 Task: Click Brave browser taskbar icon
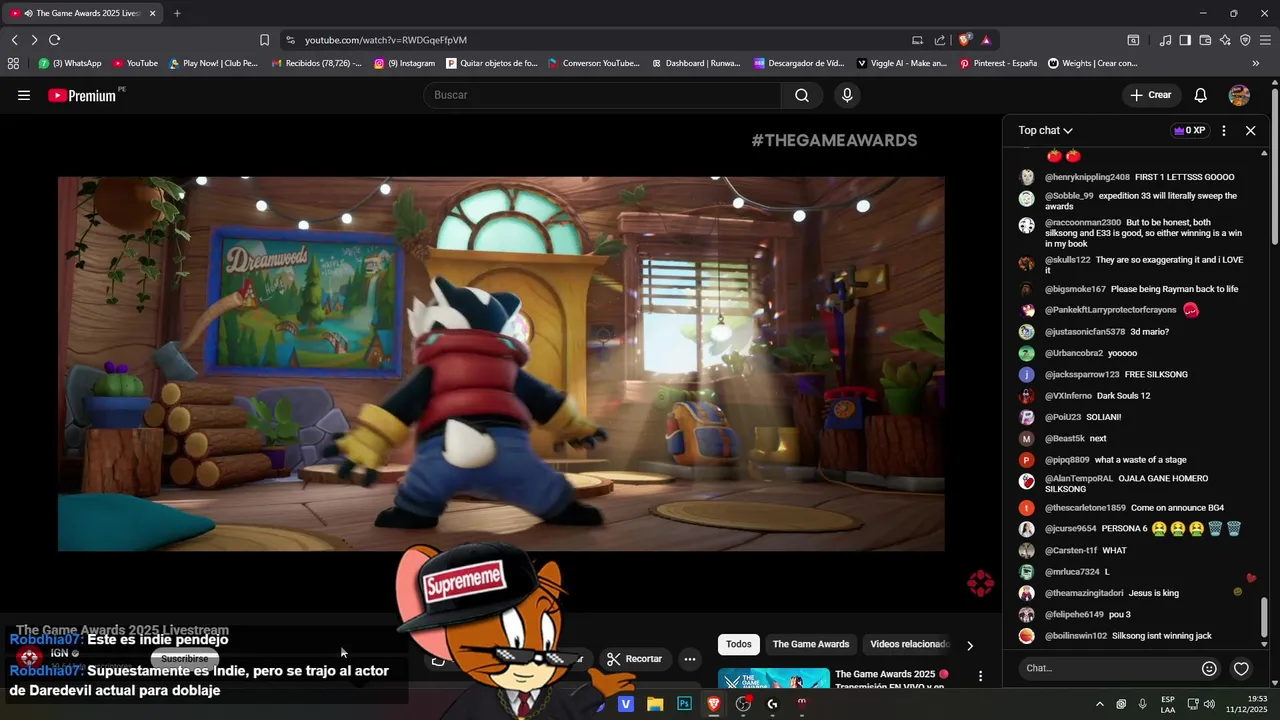tap(713, 704)
